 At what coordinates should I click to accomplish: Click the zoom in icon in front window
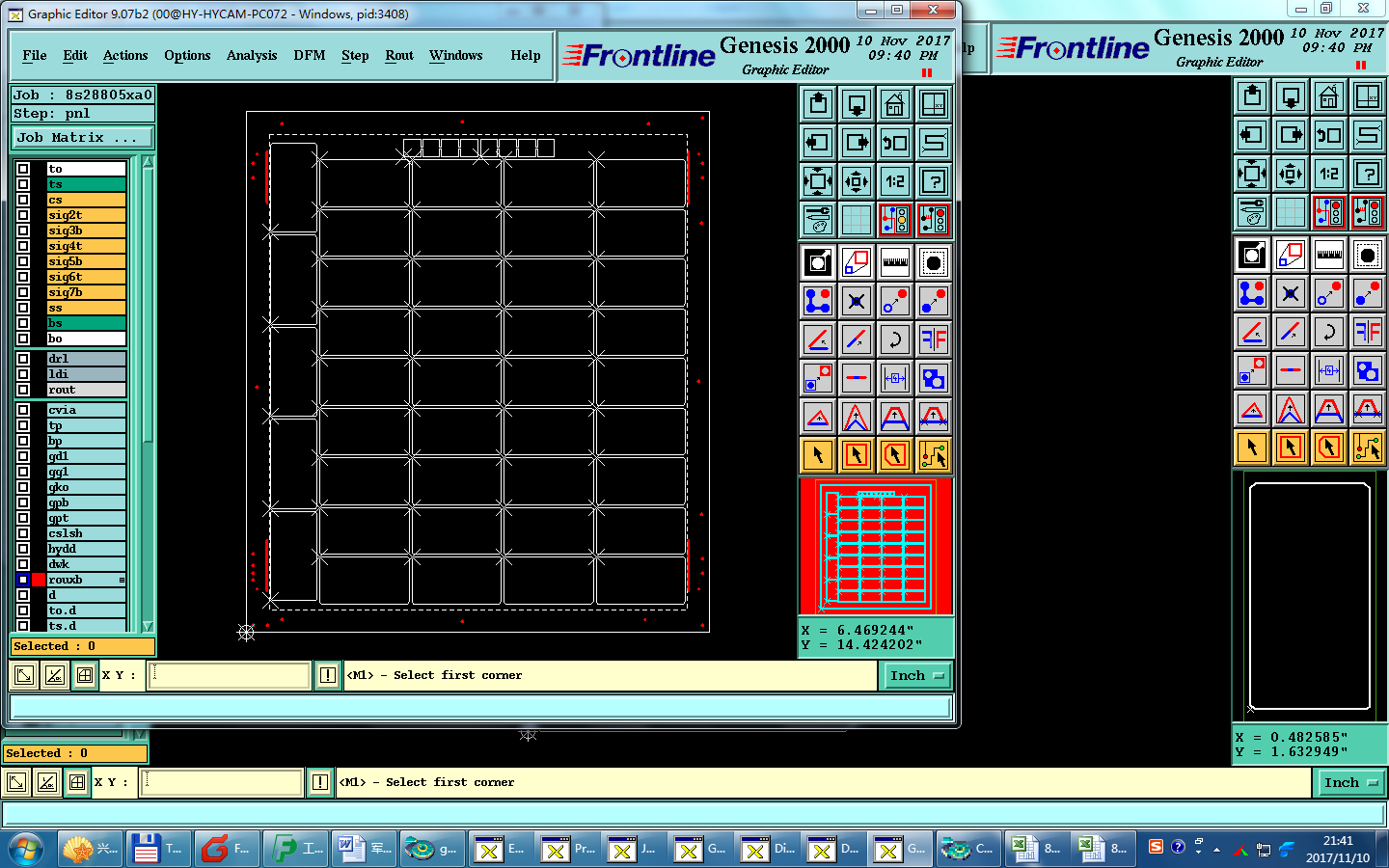818,180
